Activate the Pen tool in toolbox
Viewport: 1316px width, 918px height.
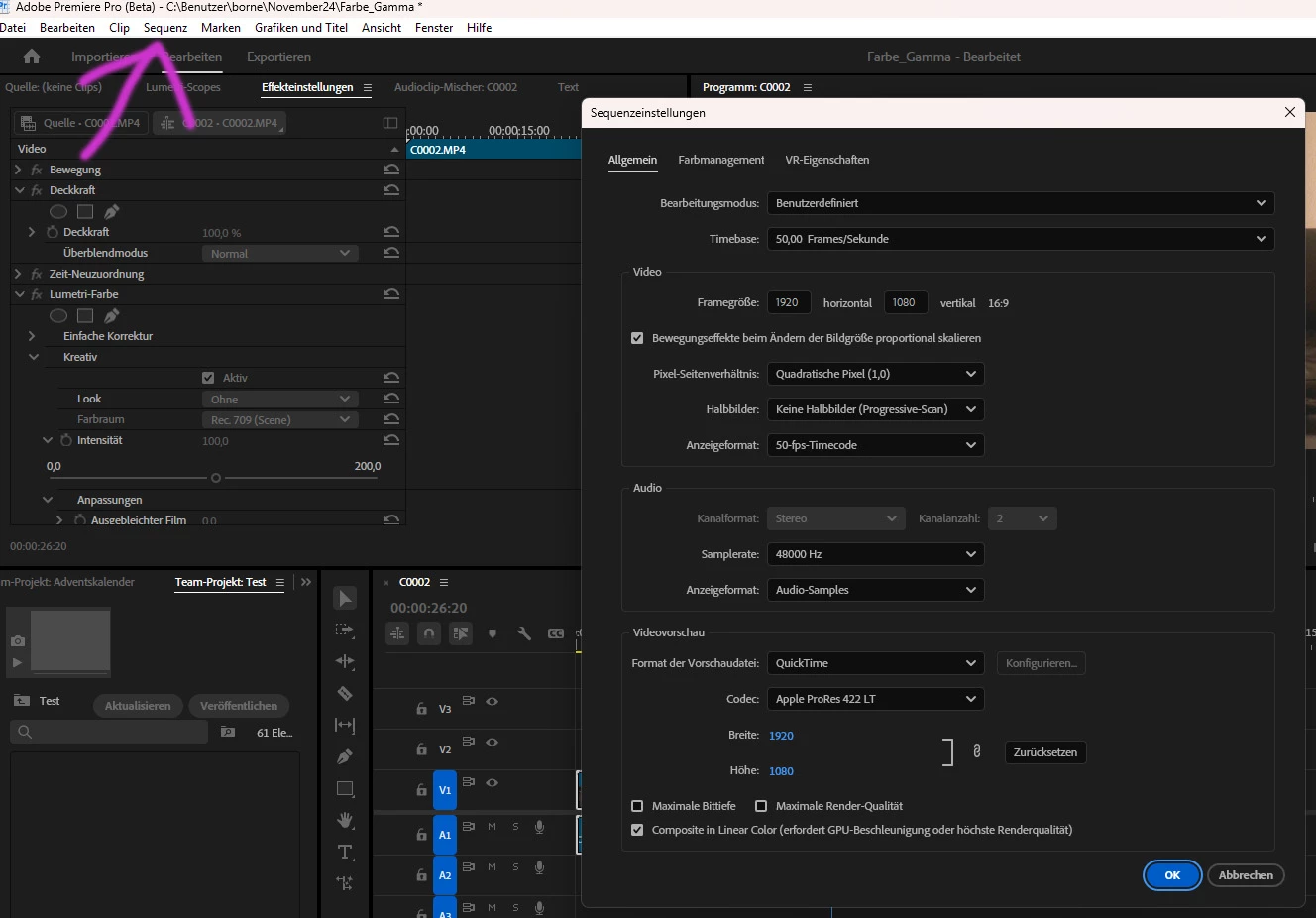pyautogui.click(x=345, y=756)
